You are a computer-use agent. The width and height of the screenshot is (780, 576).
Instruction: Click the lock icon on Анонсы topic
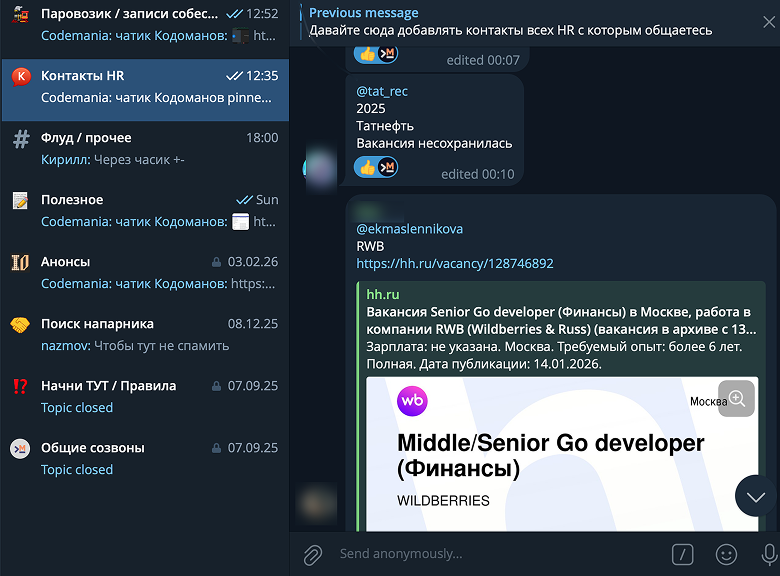click(216, 262)
